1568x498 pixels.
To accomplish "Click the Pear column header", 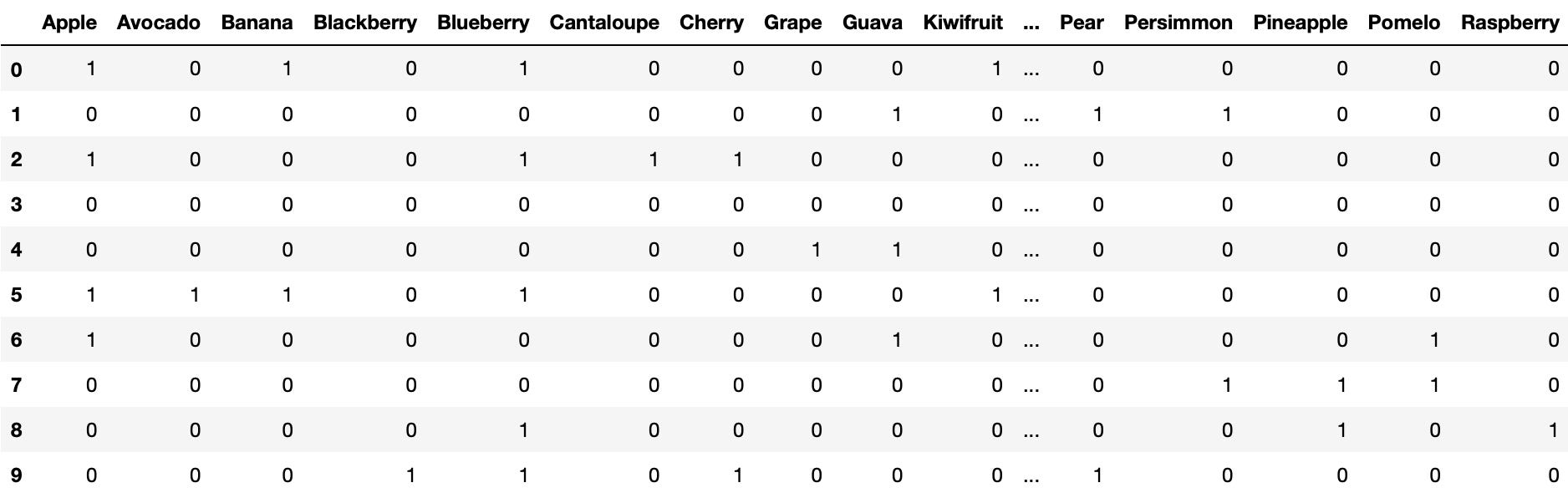I will click(1082, 23).
